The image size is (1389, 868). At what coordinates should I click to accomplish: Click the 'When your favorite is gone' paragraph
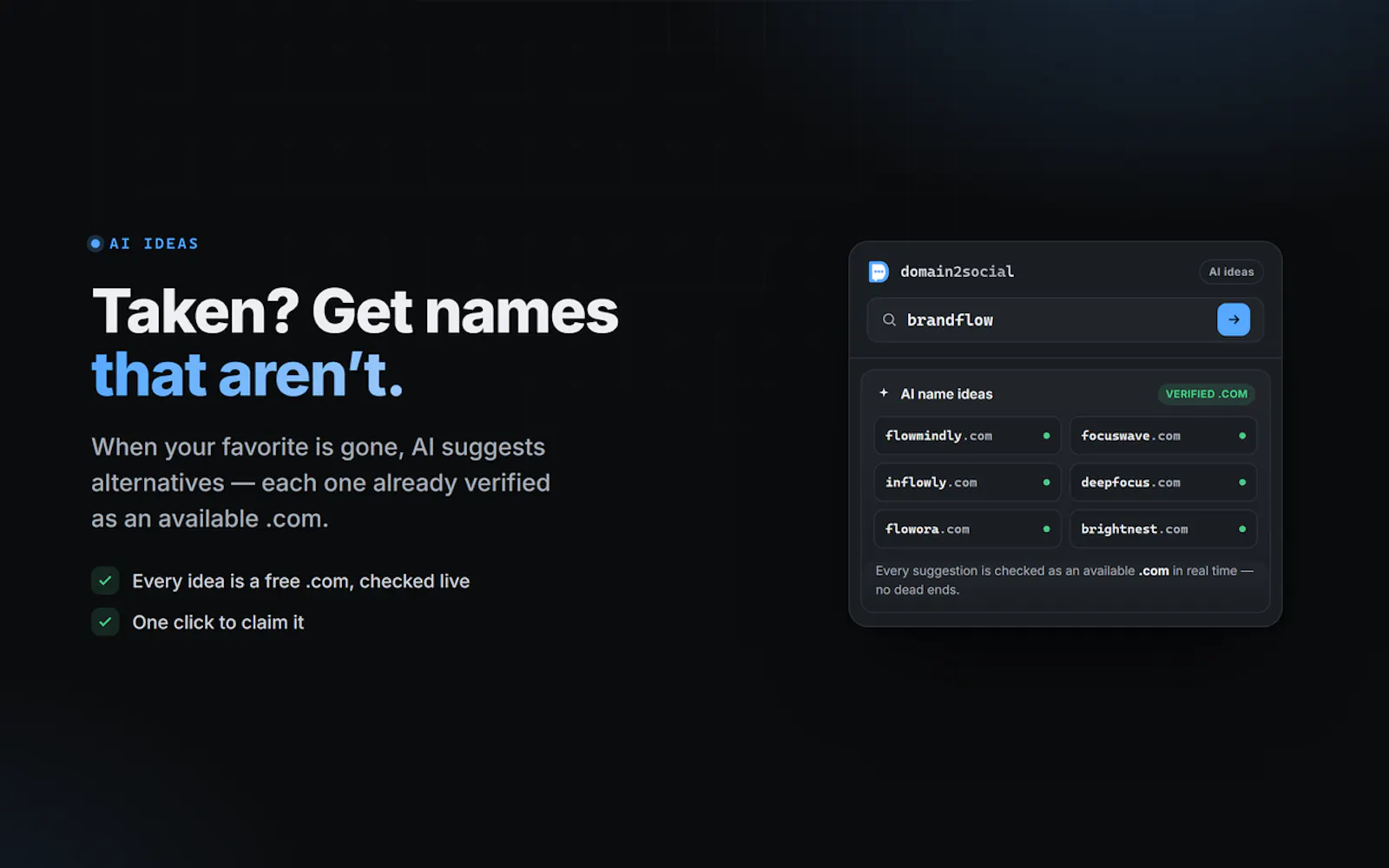click(320, 483)
